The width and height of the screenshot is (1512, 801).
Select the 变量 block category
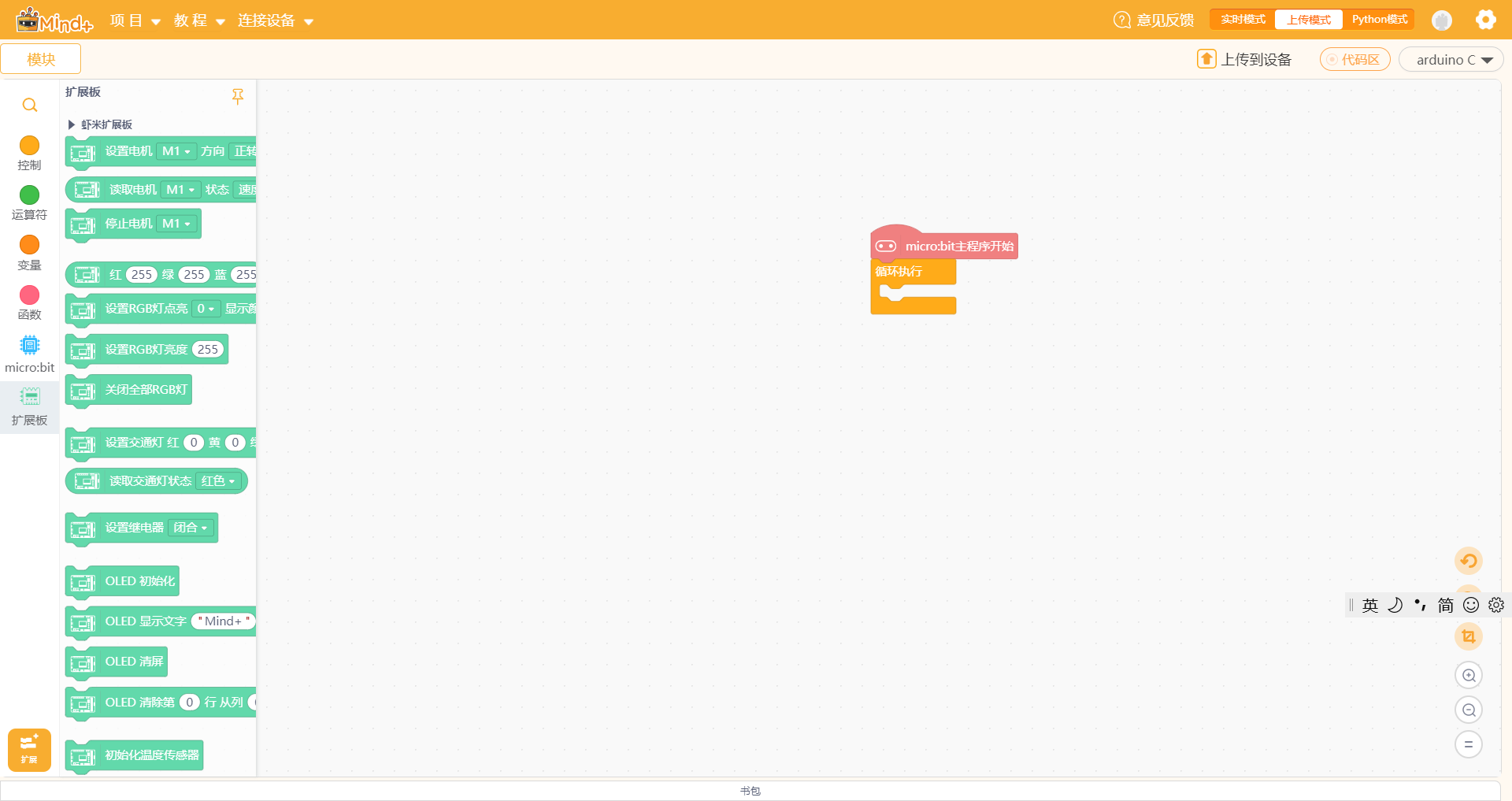[x=29, y=254]
